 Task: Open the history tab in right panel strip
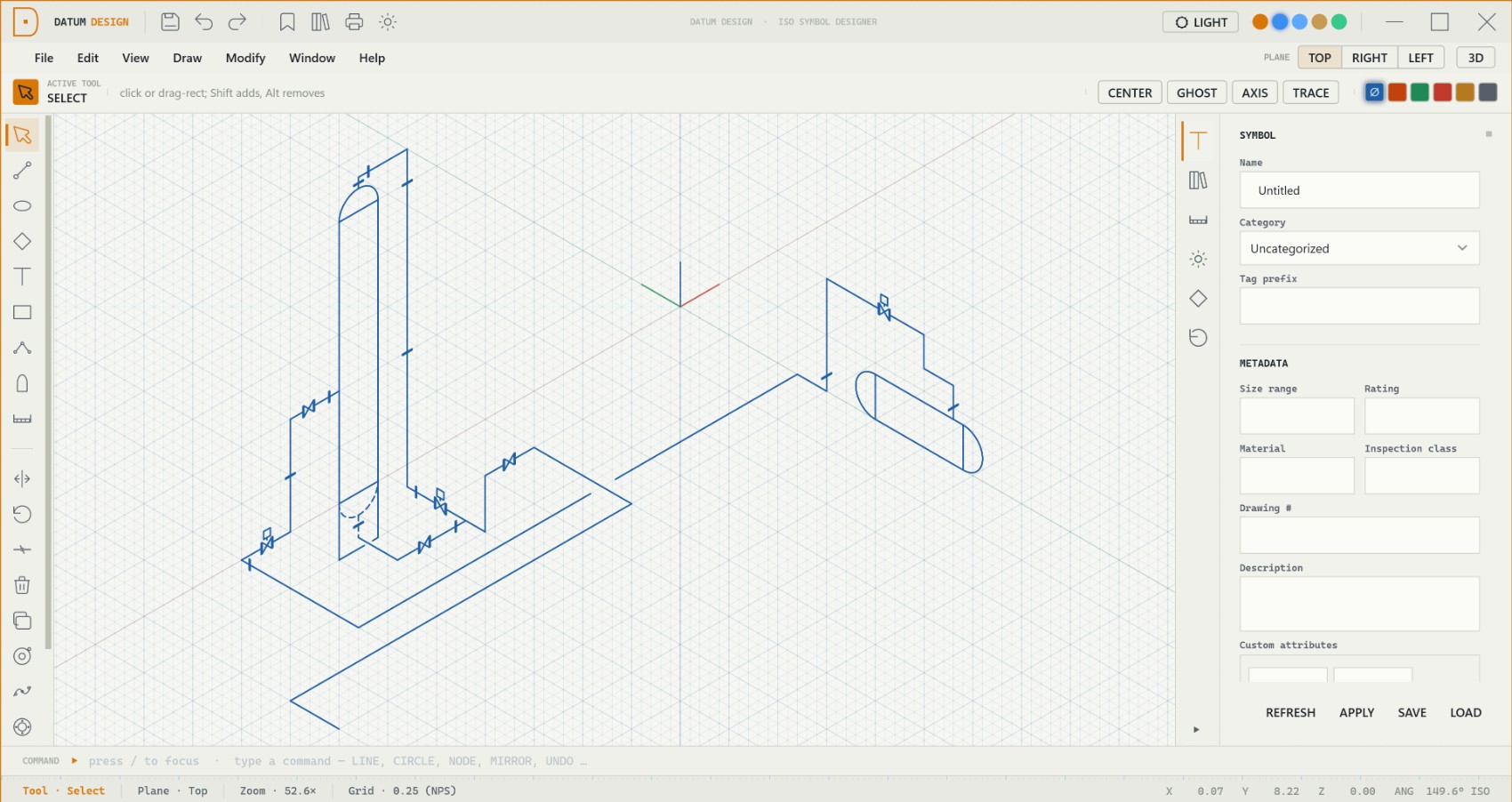[x=1198, y=338]
